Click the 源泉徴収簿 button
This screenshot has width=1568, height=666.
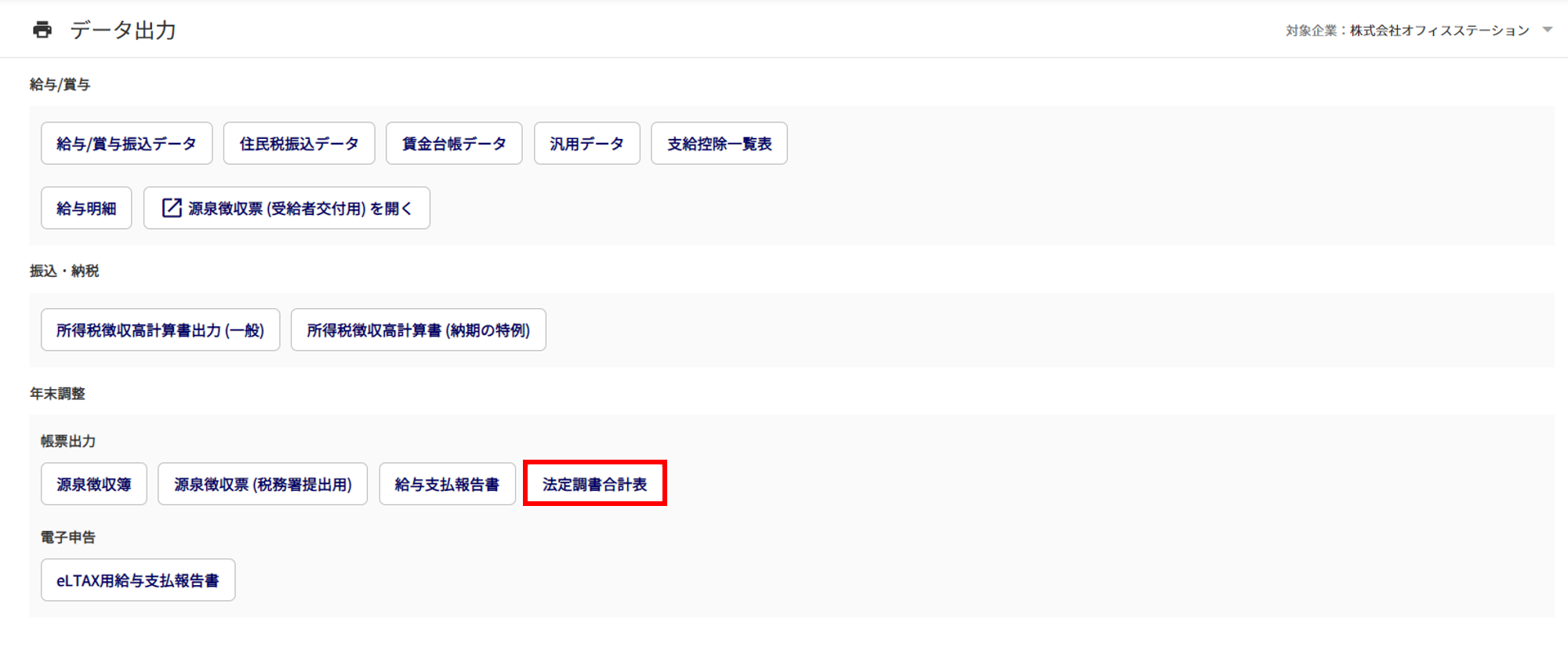[94, 484]
